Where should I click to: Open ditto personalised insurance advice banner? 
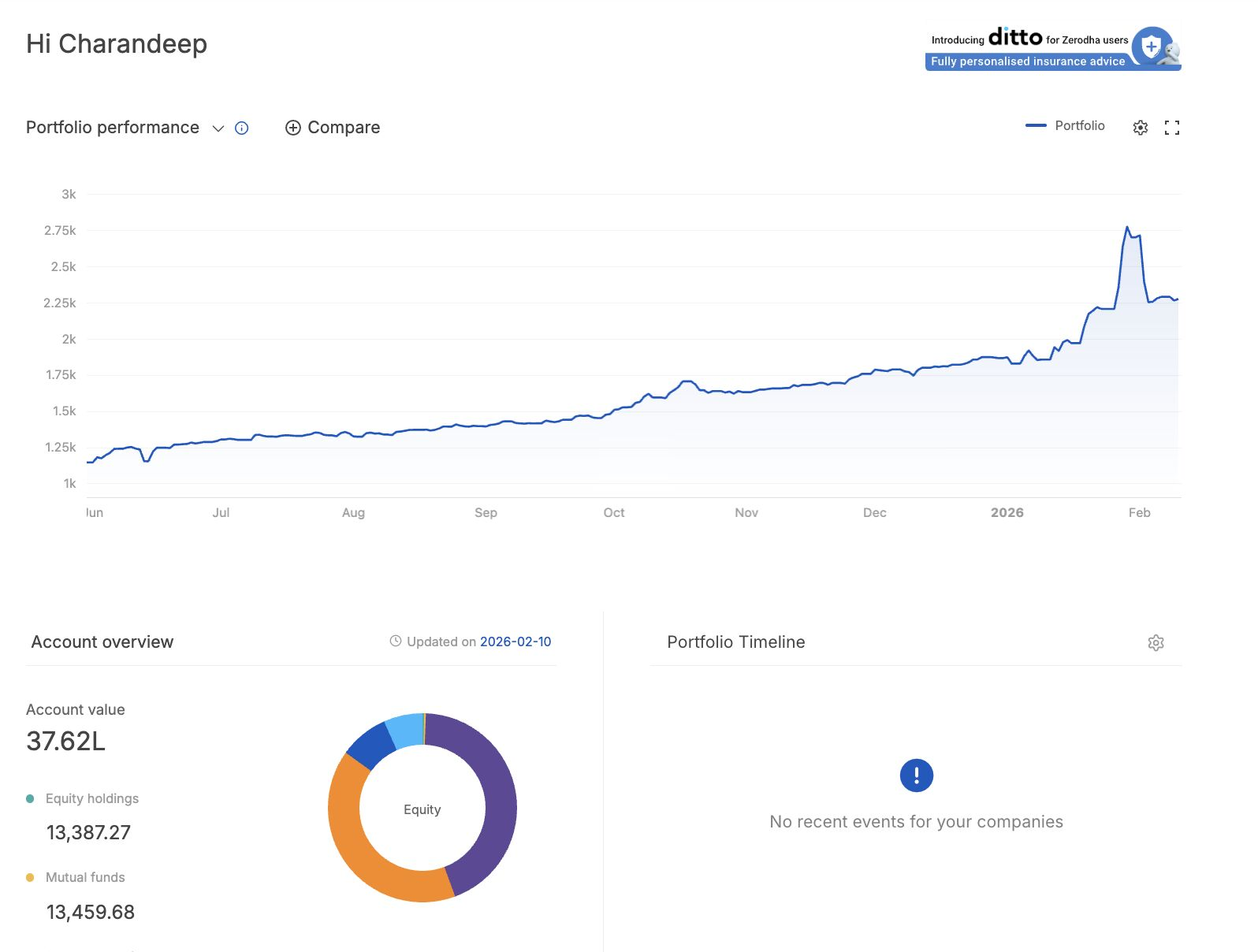pos(1028,61)
